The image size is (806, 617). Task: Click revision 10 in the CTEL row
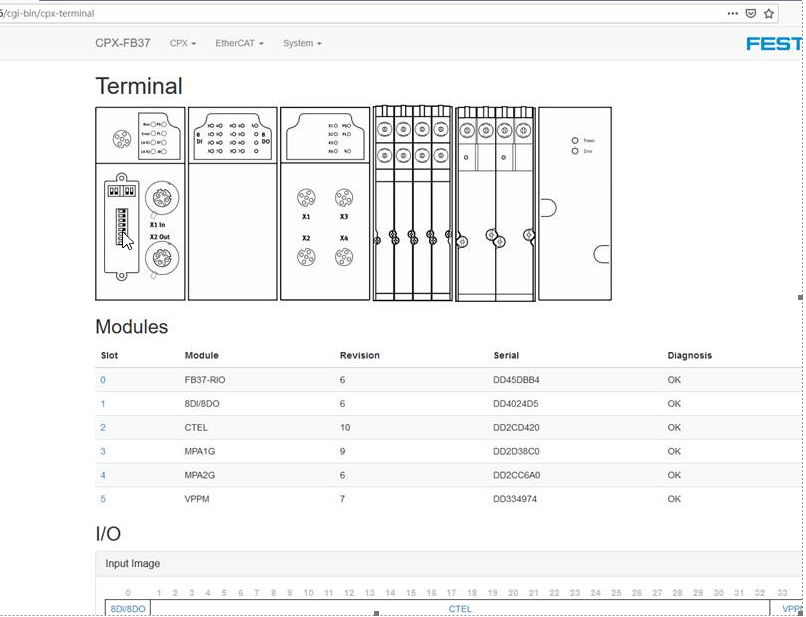[345, 427]
